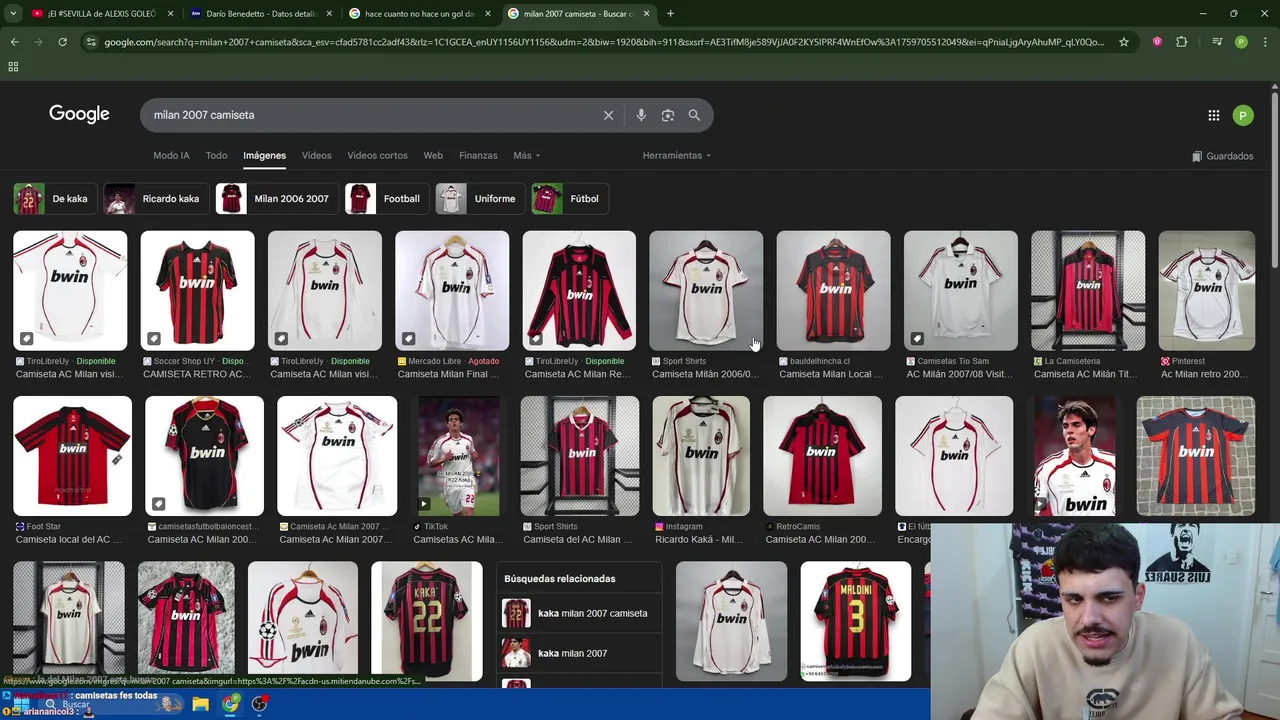This screenshot has height=720, width=1280.
Task: Reload the page
Action: pos(62,42)
